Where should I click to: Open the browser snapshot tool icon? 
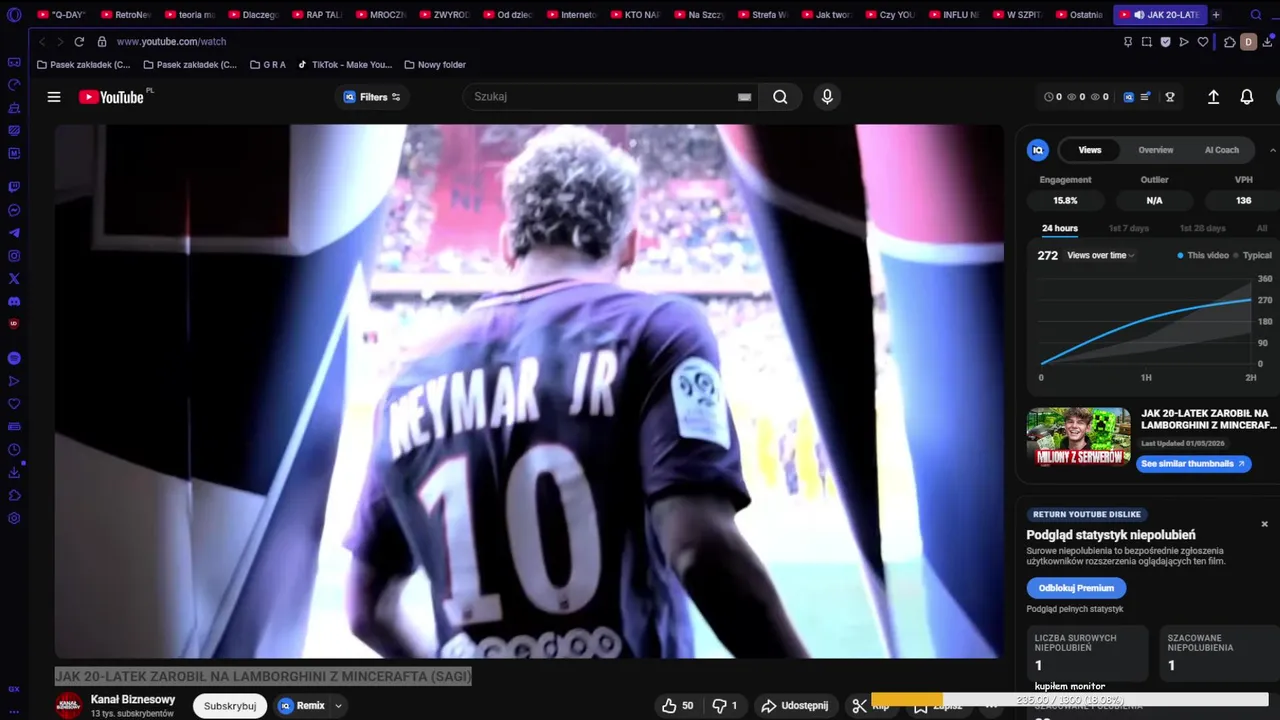(x=1147, y=42)
